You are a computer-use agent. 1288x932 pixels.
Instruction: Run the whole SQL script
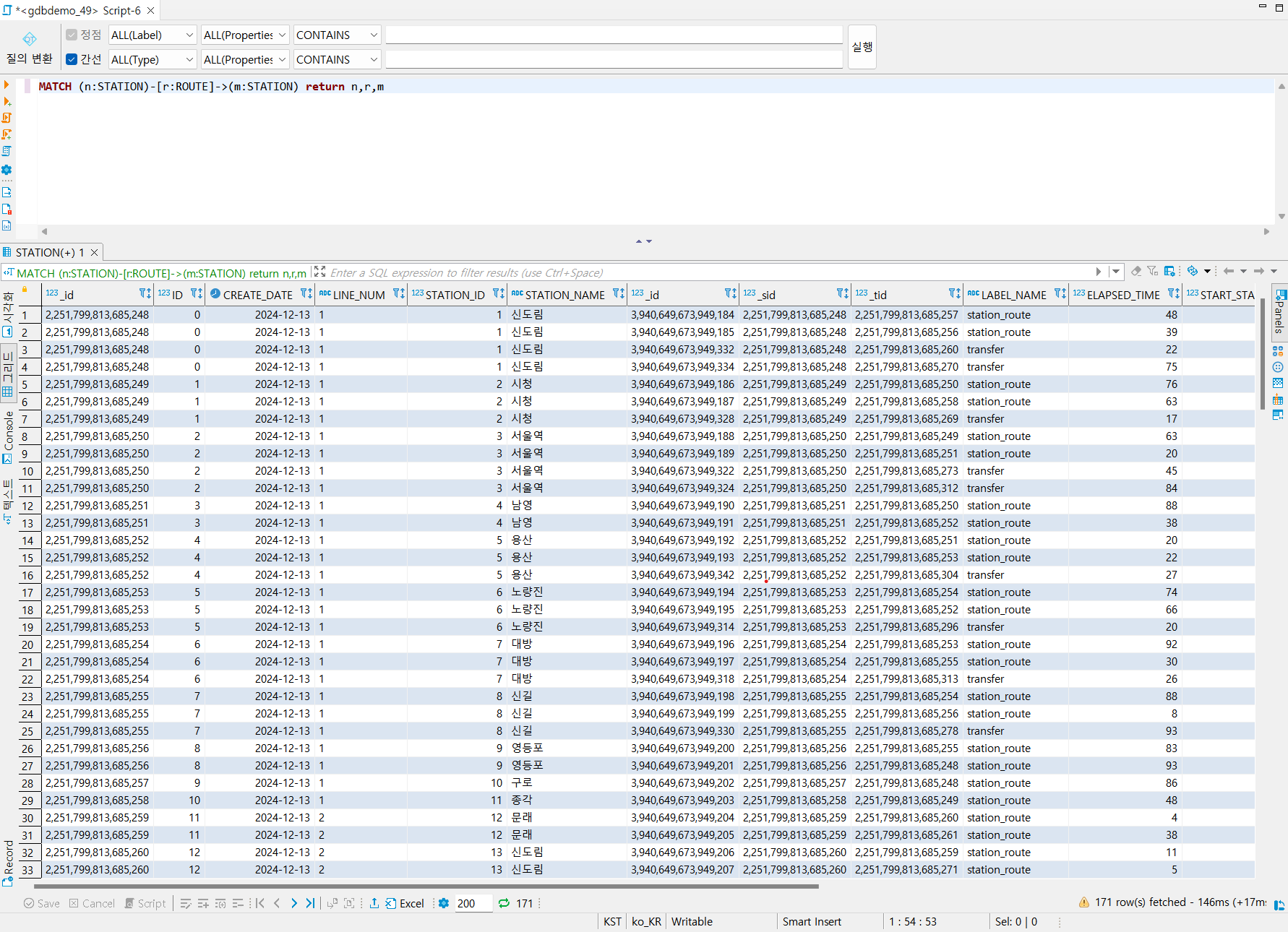tap(7, 118)
